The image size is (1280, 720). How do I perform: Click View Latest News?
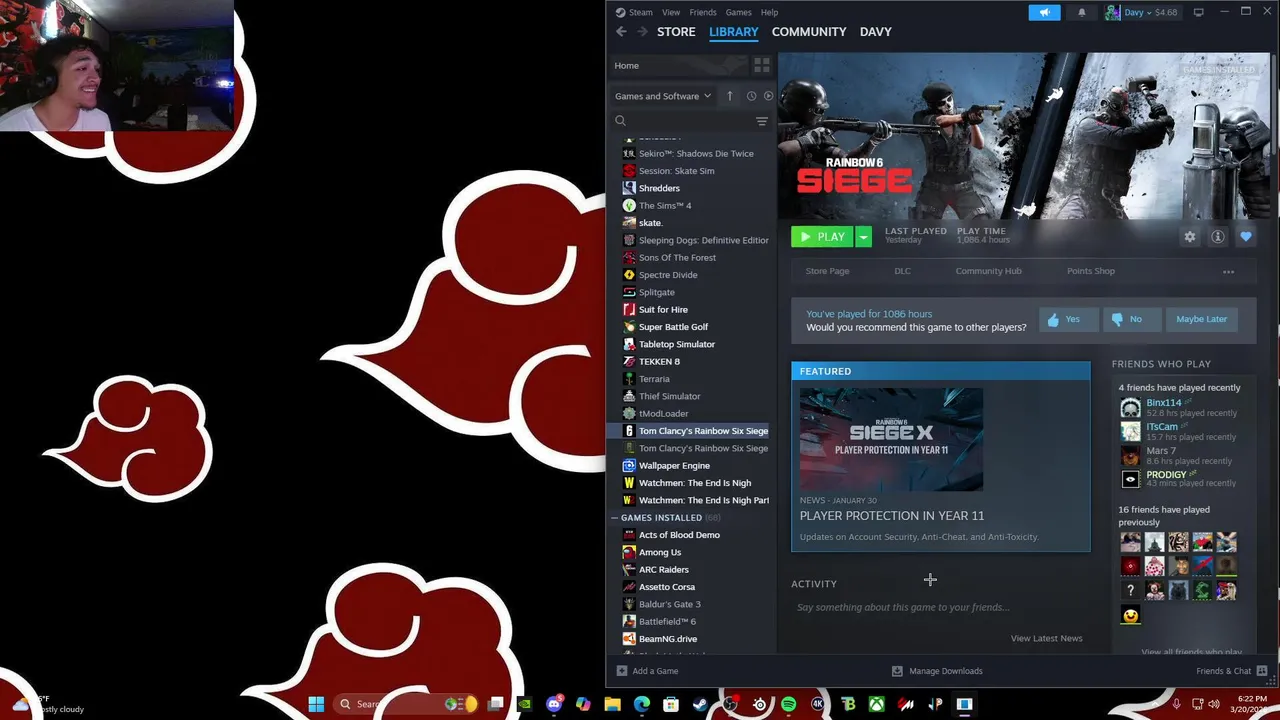1046,638
